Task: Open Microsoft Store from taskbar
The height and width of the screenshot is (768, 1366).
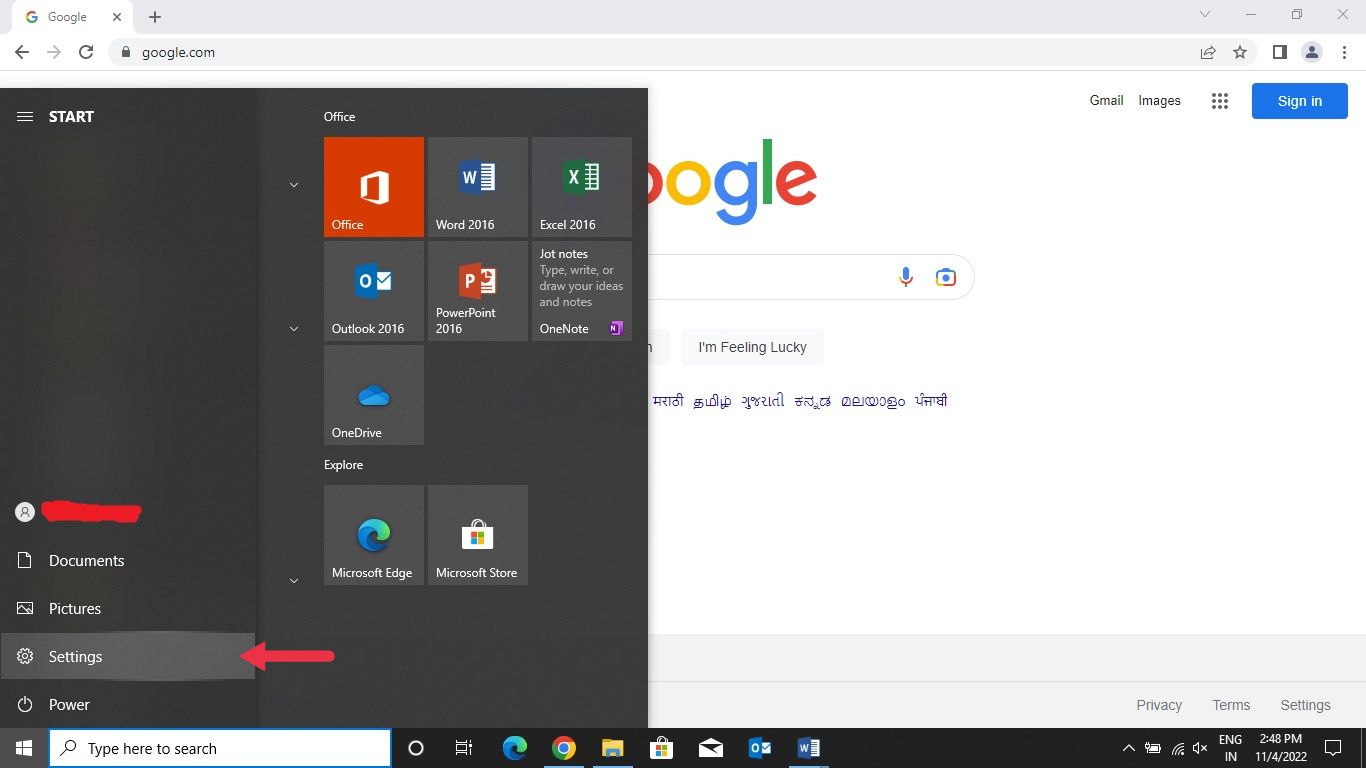Action: point(661,748)
